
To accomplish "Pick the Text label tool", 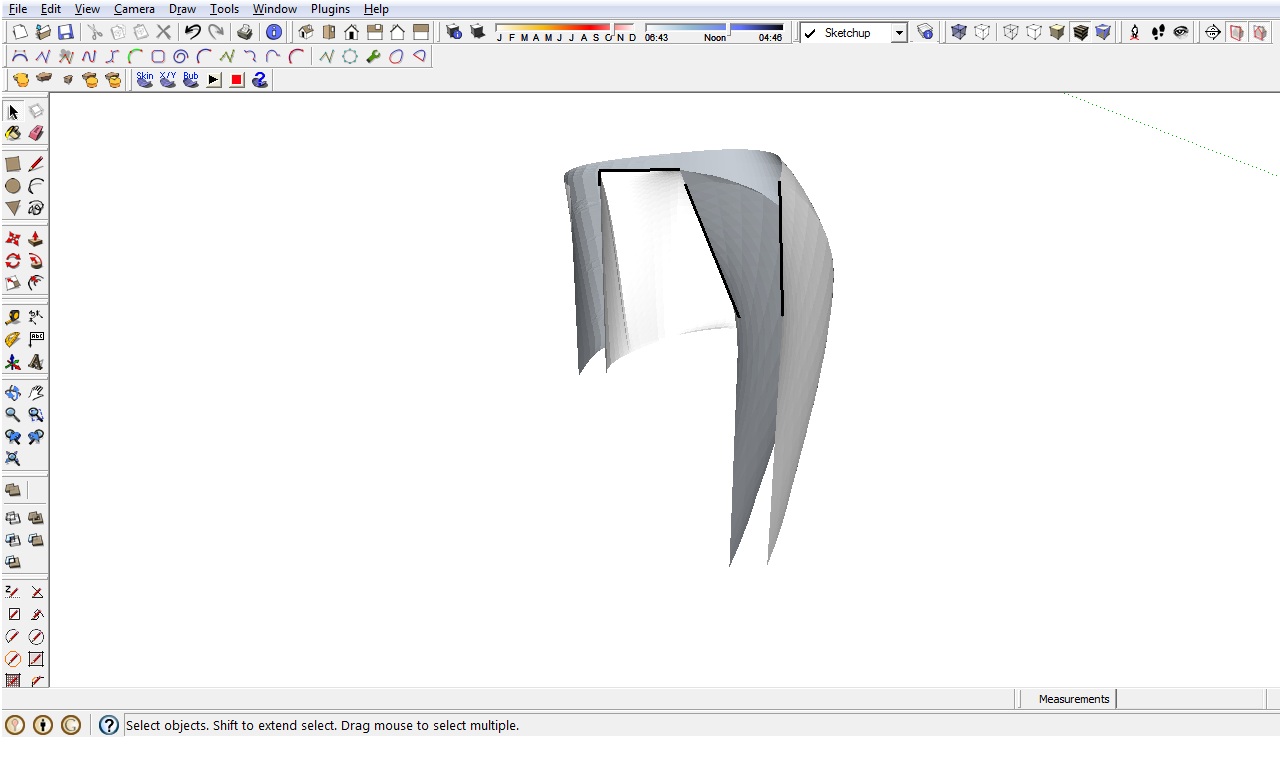I will (x=36, y=340).
